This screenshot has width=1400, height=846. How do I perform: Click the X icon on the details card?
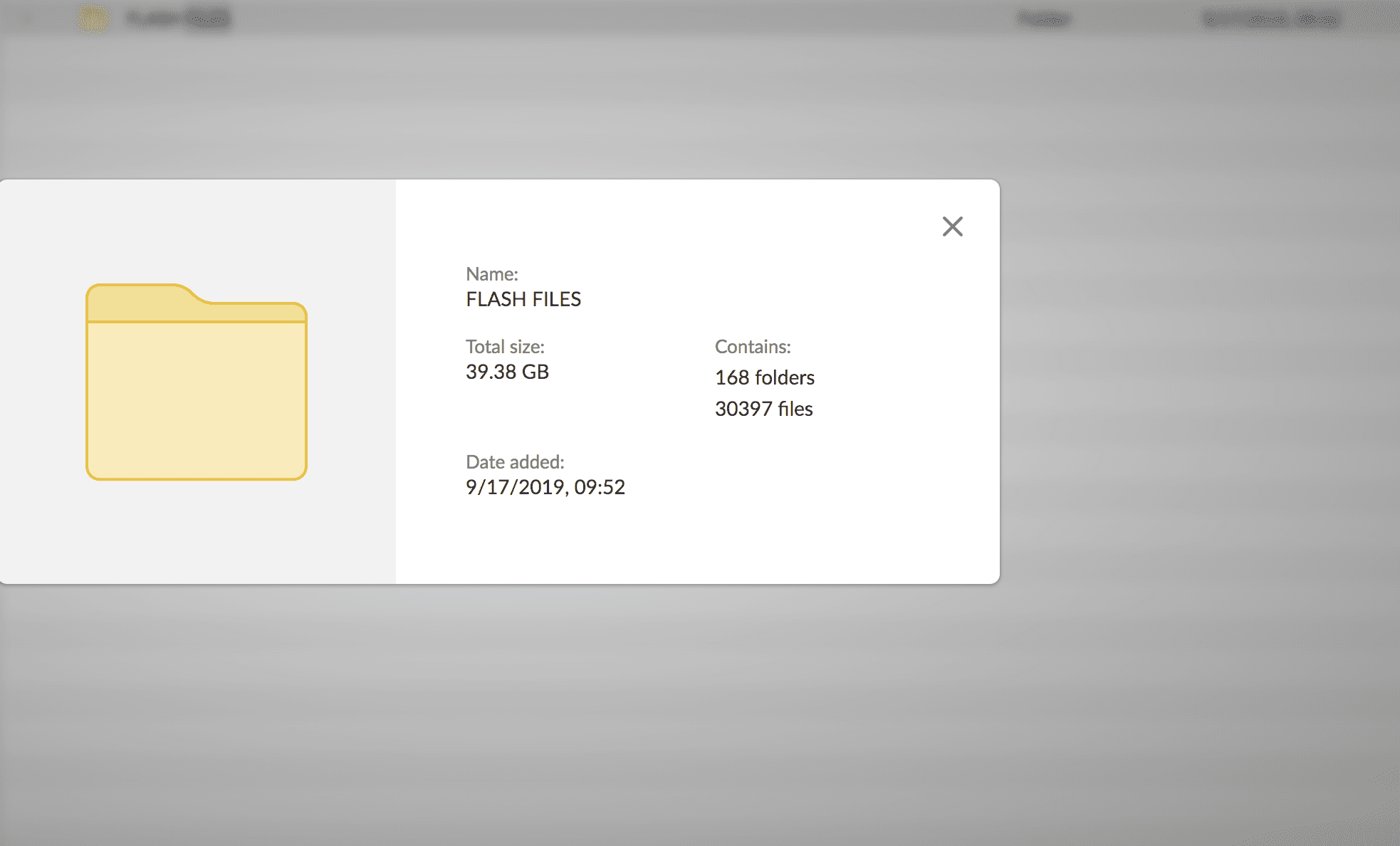click(x=953, y=226)
